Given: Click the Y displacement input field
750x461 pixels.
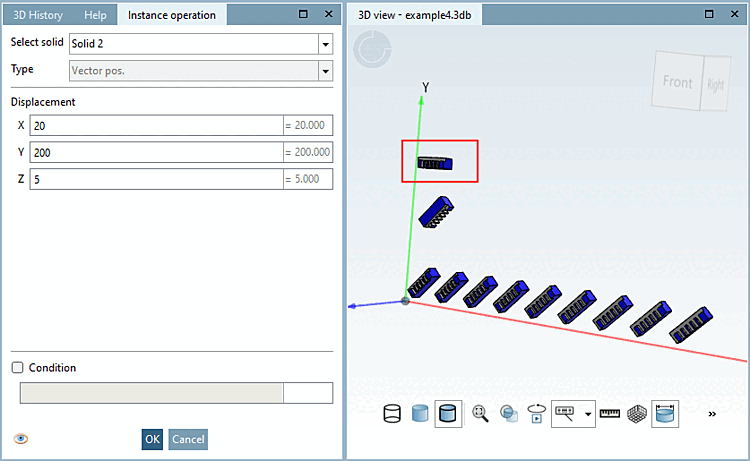Looking at the screenshot, I should point(156,153).
